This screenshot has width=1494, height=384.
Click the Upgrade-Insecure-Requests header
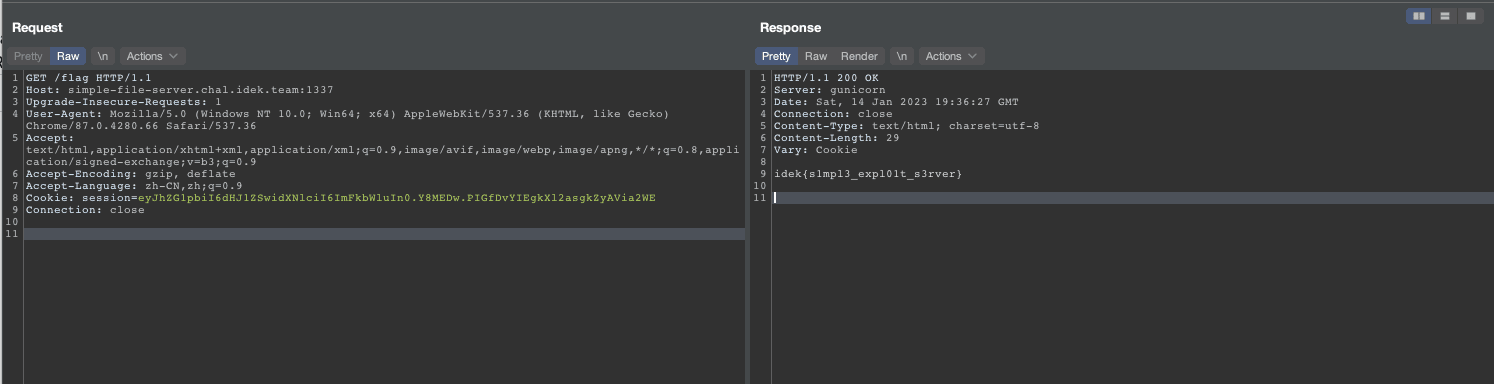[x=123, y=102]
